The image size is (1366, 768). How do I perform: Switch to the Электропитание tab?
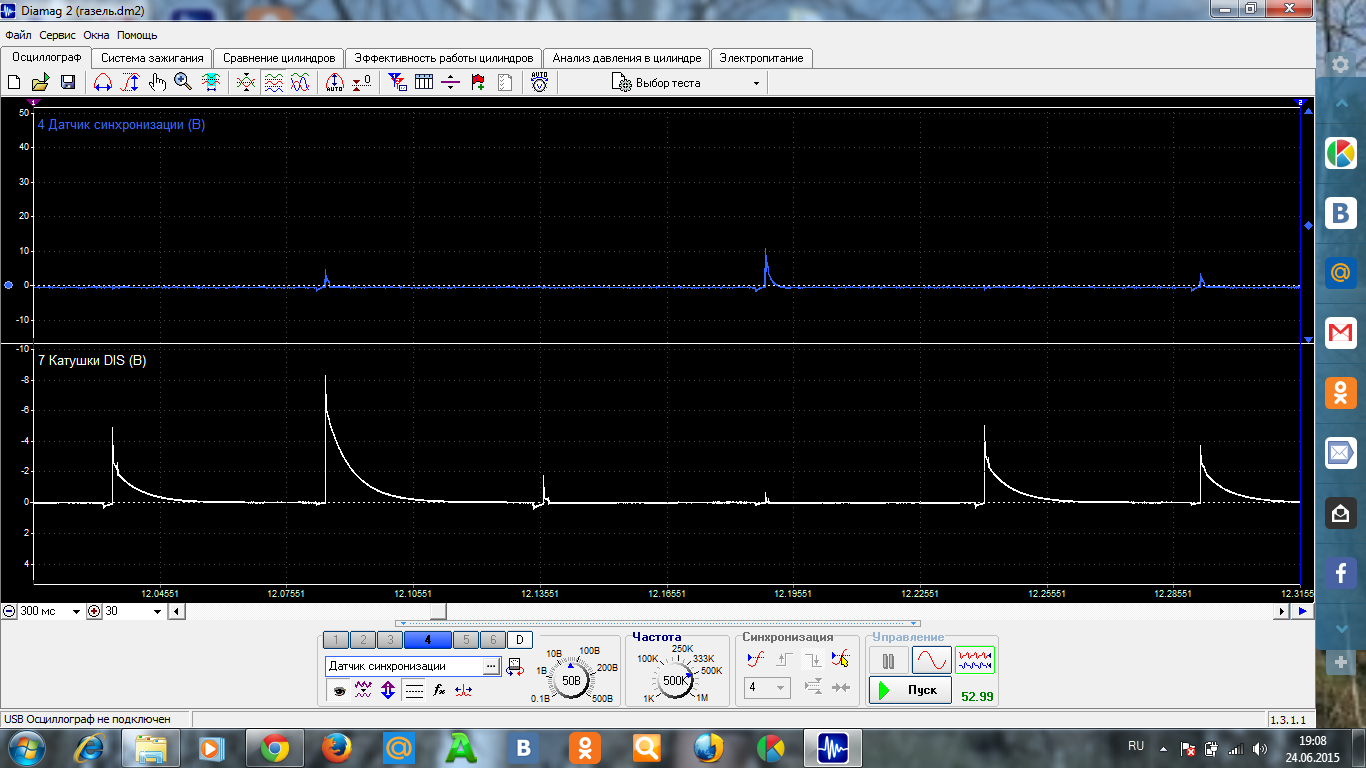[x=761, y=58]
